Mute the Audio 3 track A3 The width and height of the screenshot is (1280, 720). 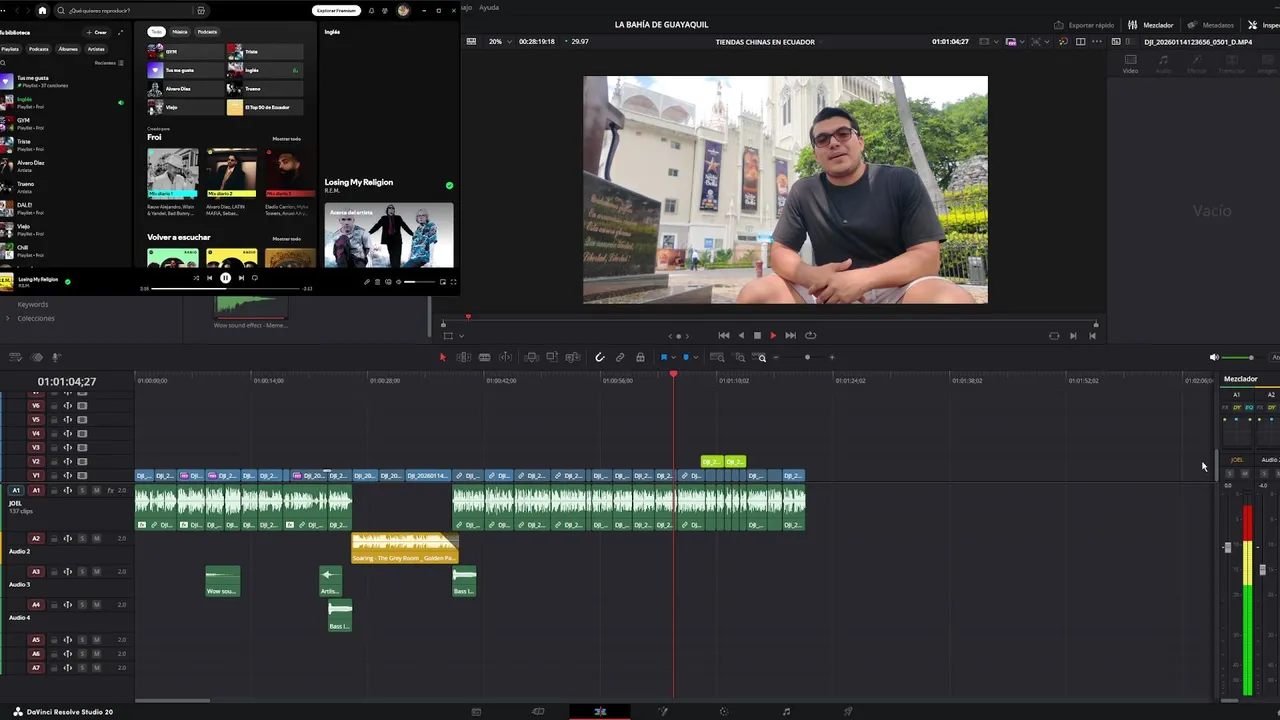(96, 572)
